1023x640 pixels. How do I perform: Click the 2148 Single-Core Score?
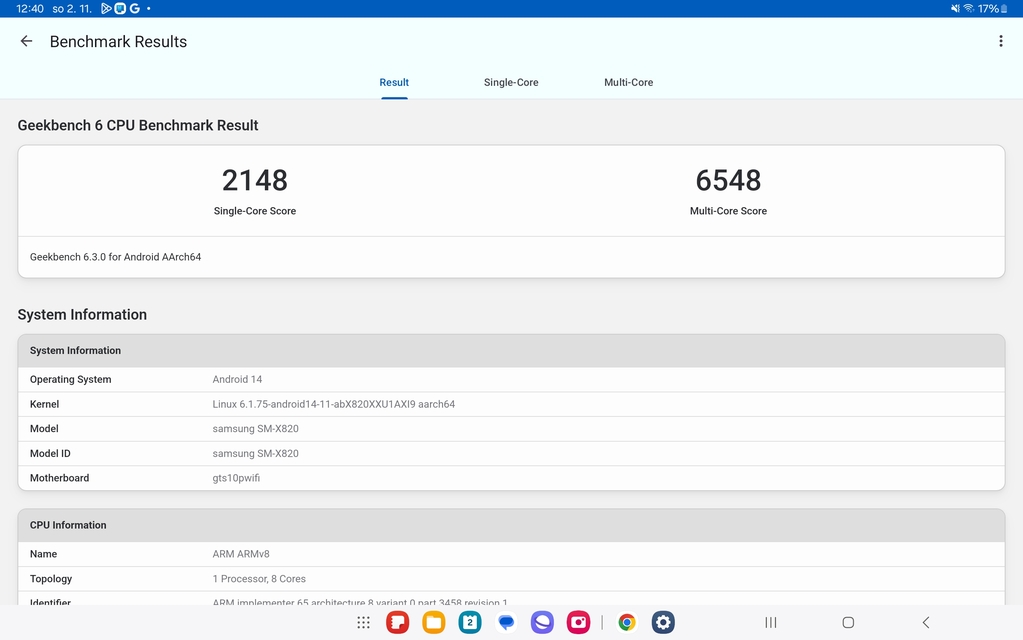coord(255,181)
